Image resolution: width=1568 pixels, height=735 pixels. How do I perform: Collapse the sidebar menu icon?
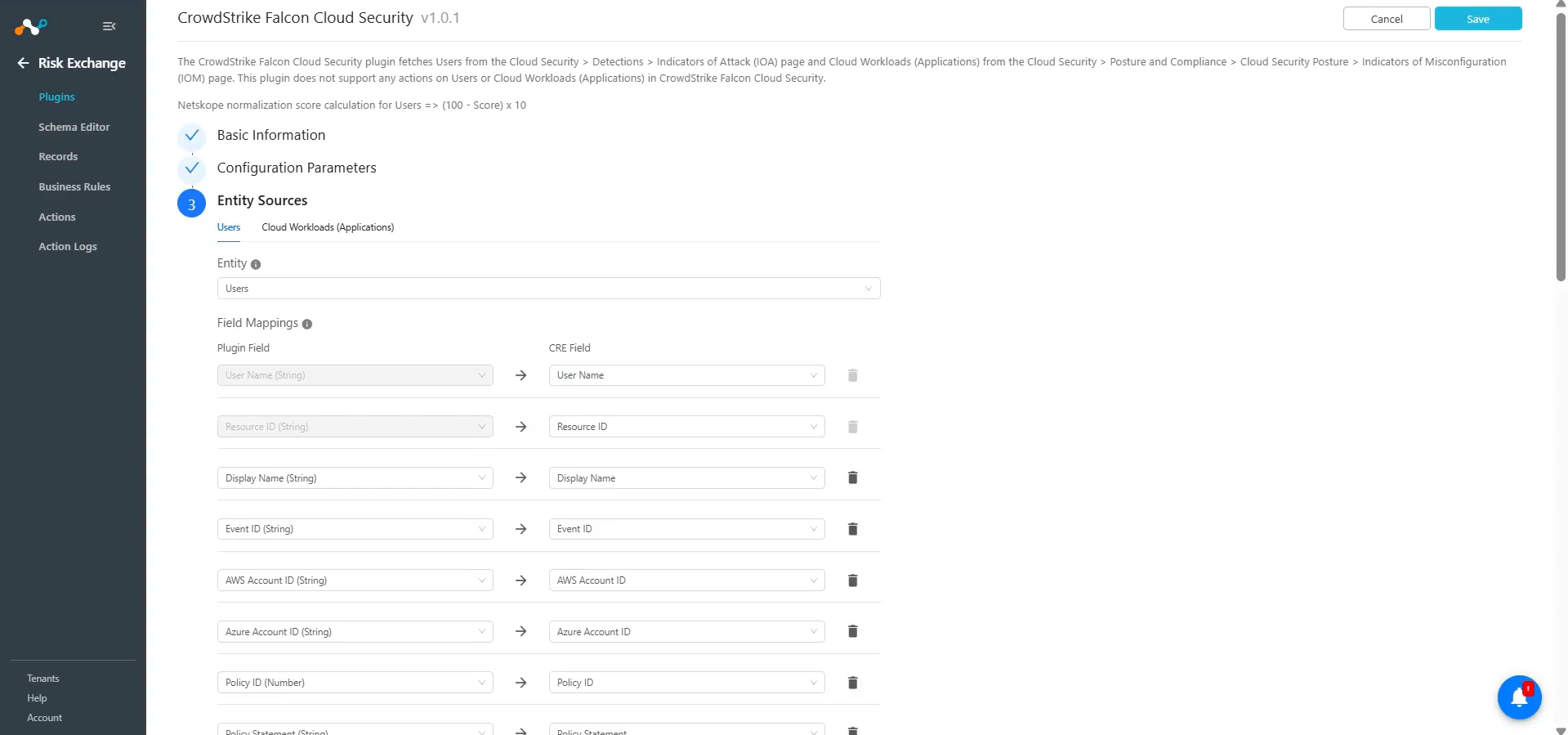109,26
